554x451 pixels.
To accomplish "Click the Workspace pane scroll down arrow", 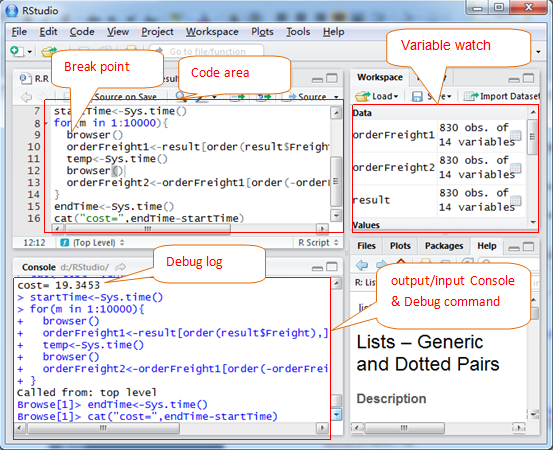I will click(533, 222).
